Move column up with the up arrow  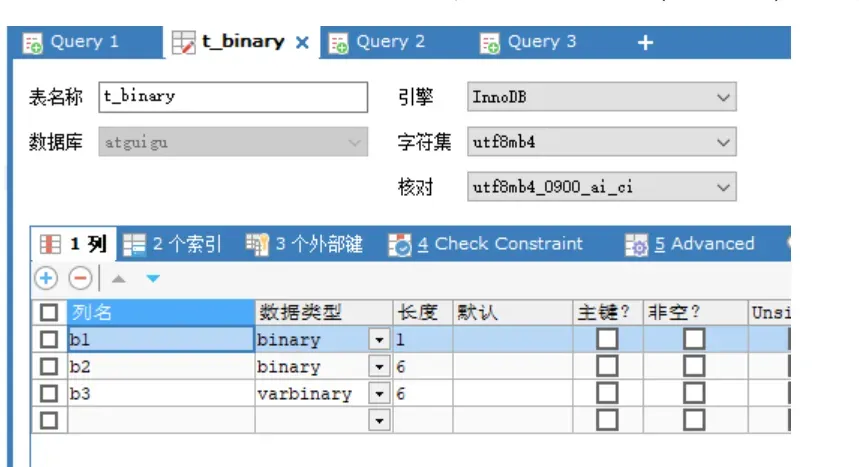coord(119,278)
